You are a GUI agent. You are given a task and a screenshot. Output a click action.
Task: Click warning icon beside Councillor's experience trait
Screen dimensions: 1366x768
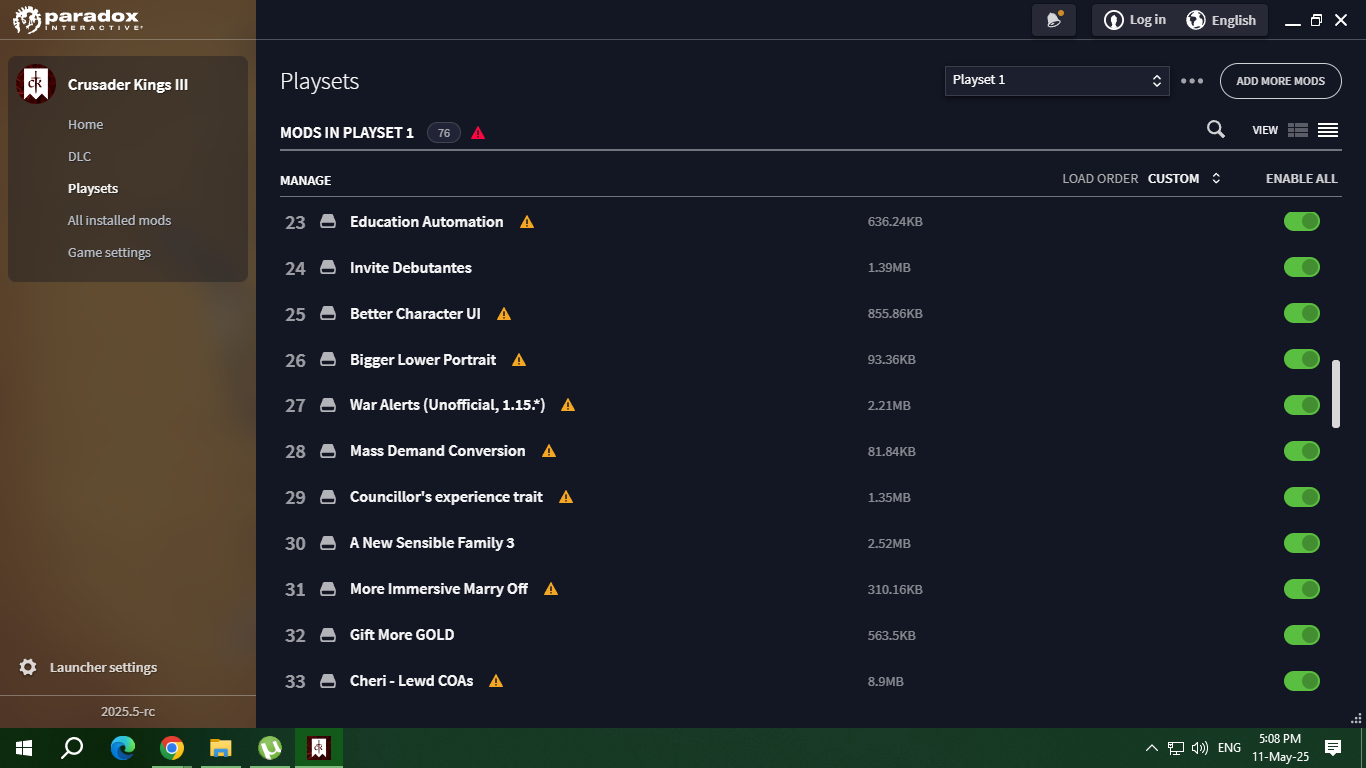pyautogui.click(x=566, y=497)
